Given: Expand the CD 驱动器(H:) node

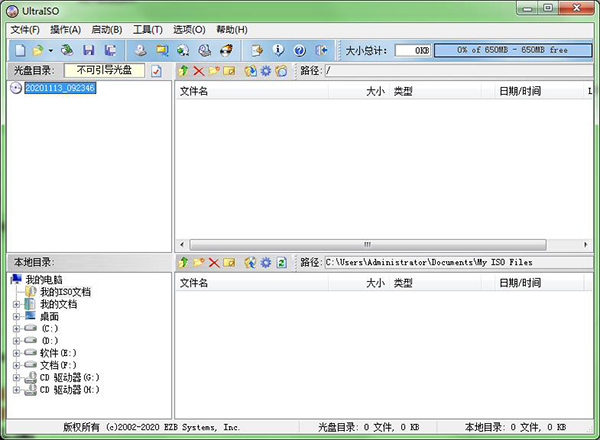Looking at the screenshot, I should tap(16, 390).
